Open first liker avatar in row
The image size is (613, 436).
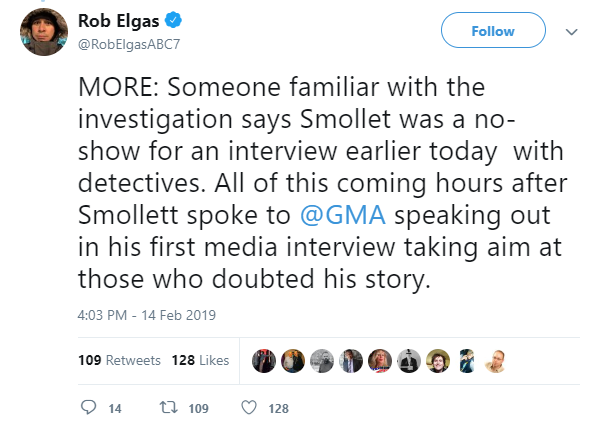tap(264, 361)
